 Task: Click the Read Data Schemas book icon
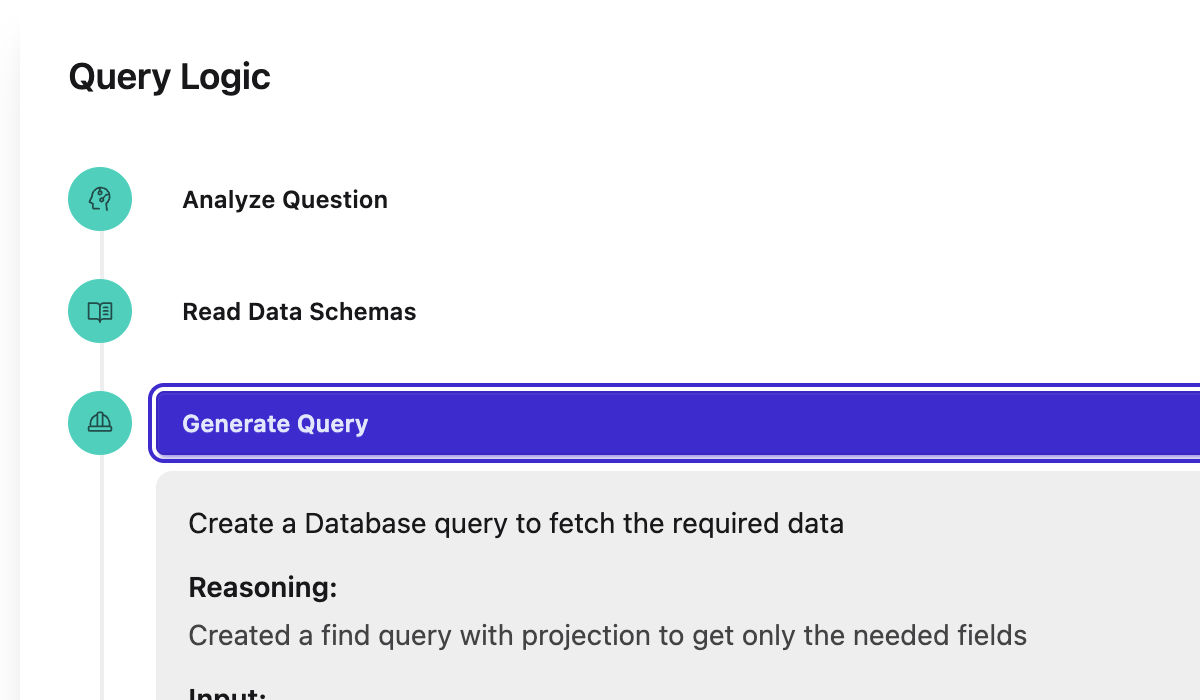(x=100, y=311)
